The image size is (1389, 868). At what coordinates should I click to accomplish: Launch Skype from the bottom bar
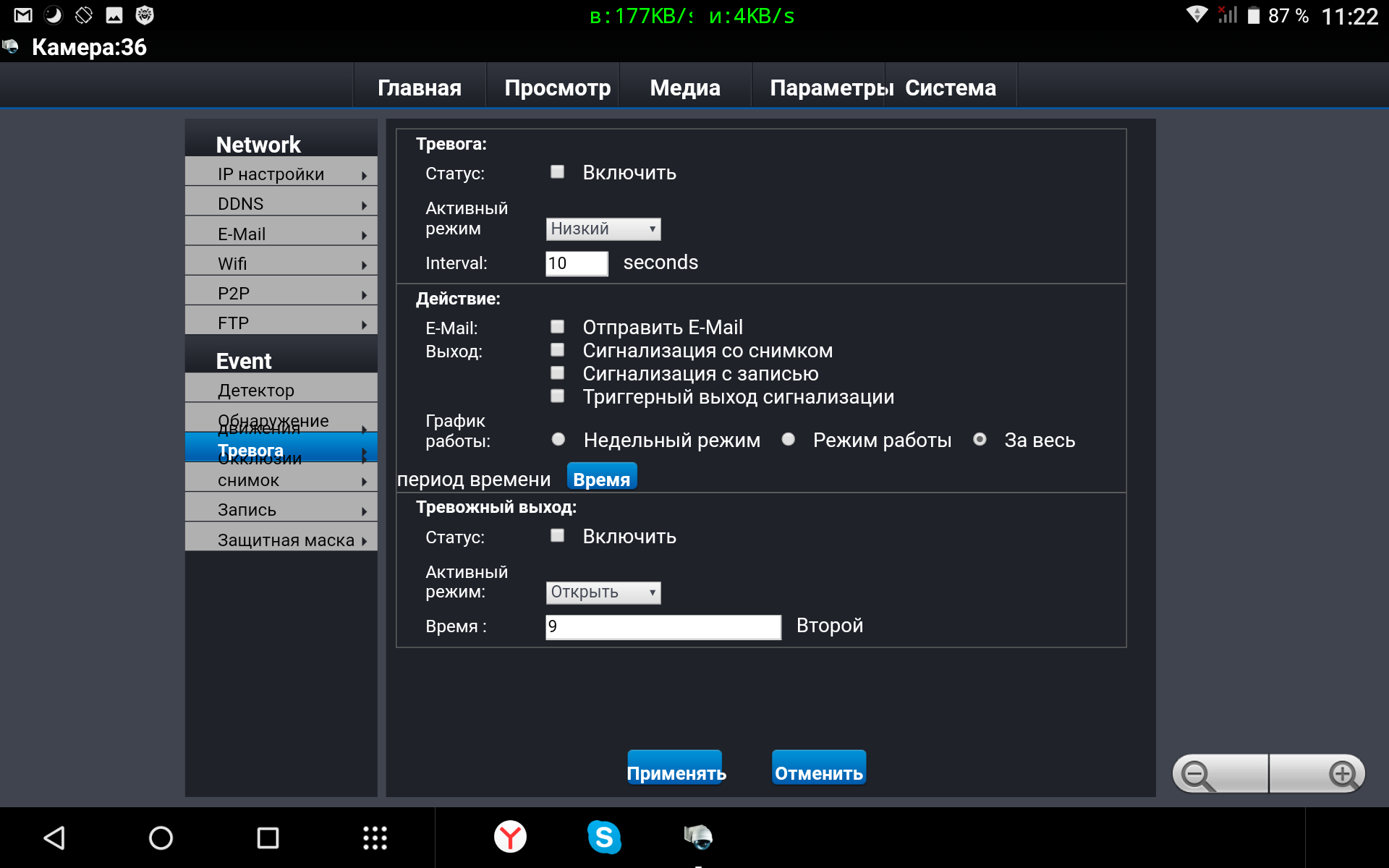pyautogui.click(x=604, y=838)
